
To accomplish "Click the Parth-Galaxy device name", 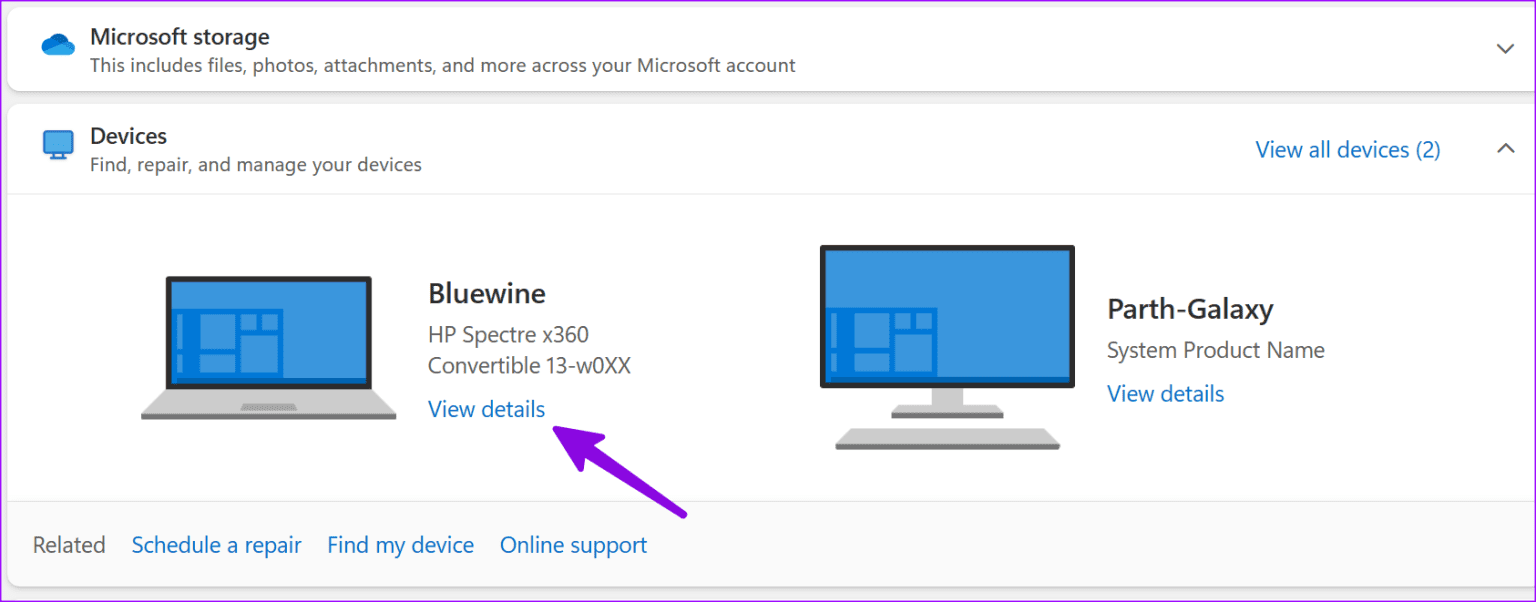I will [1190, 309].
